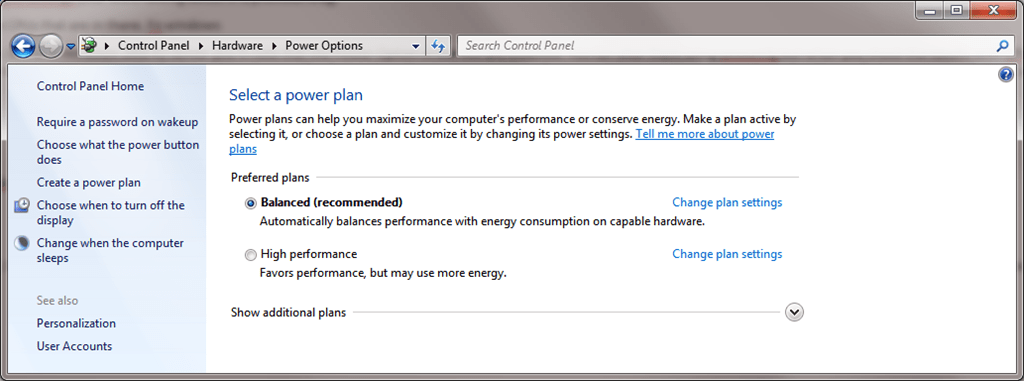
Task: Click the Power Options address bar icon
Action: tap(89, 46)
